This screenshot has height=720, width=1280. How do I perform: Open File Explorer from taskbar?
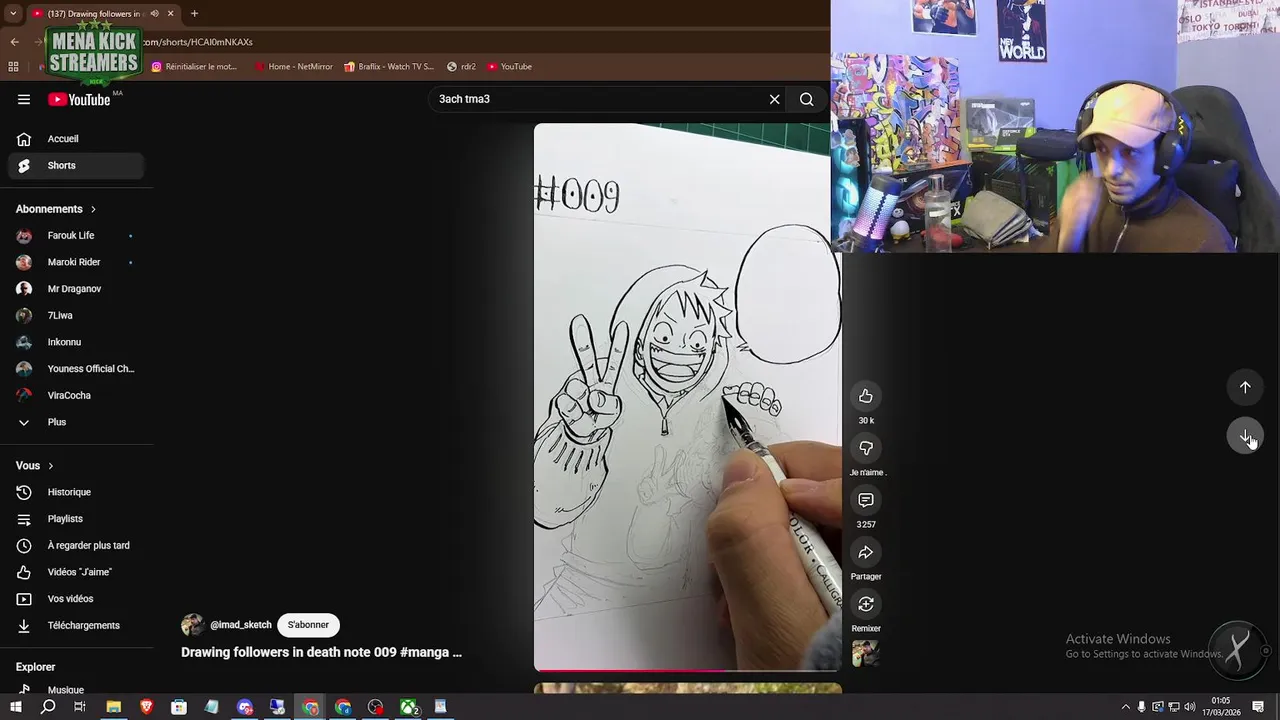tap(113, 707)
